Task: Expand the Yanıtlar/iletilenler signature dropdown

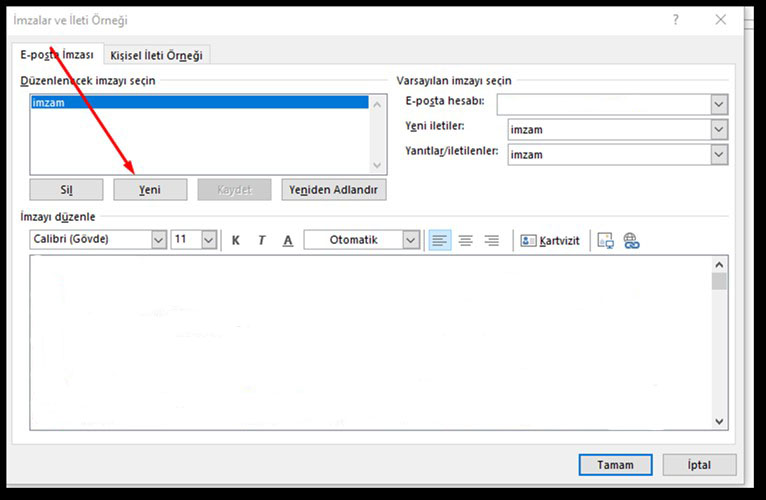Action: pos(719,154)
